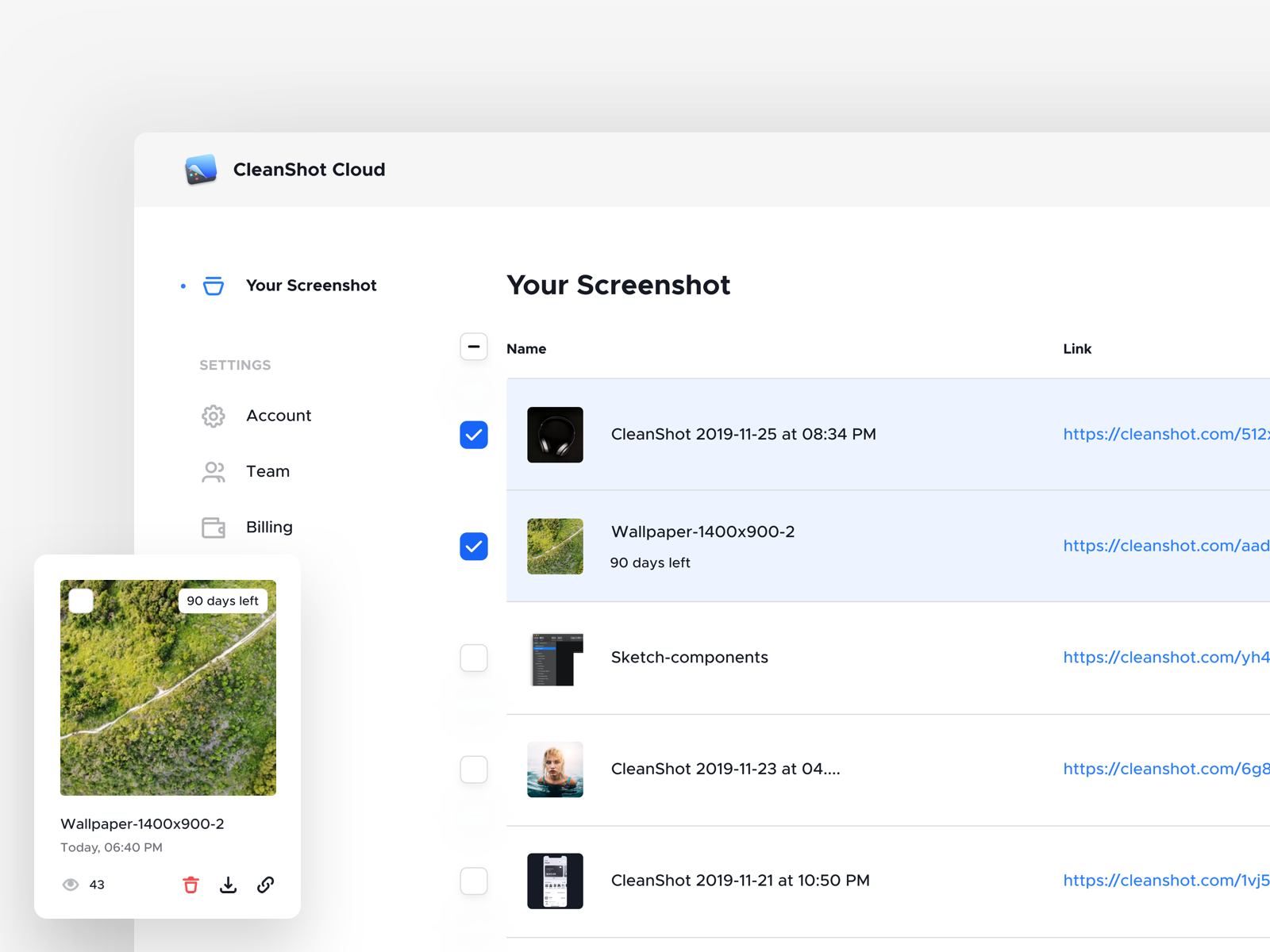Open the Account settings gear icon
Viewport: 1270px width, 952px height.
tap(213, 416)
